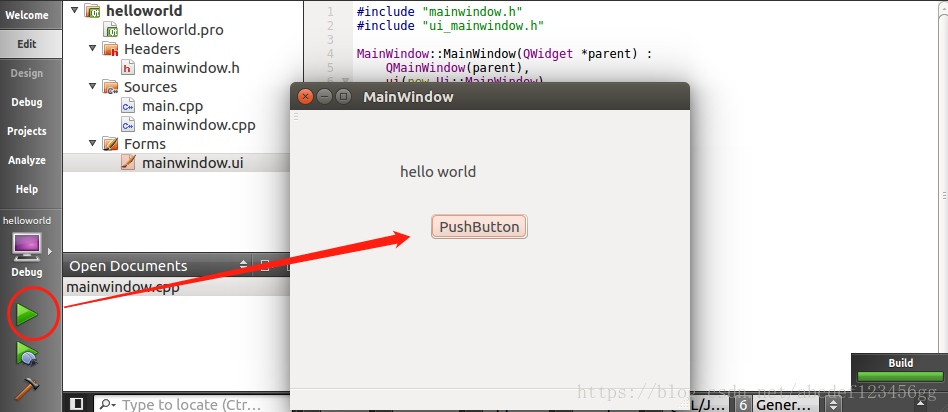Image resolution: width=948 pixels, height=412 pixels.
Task: Select mainwindow.cpp under Sources
Action: (x=198, y=125)
